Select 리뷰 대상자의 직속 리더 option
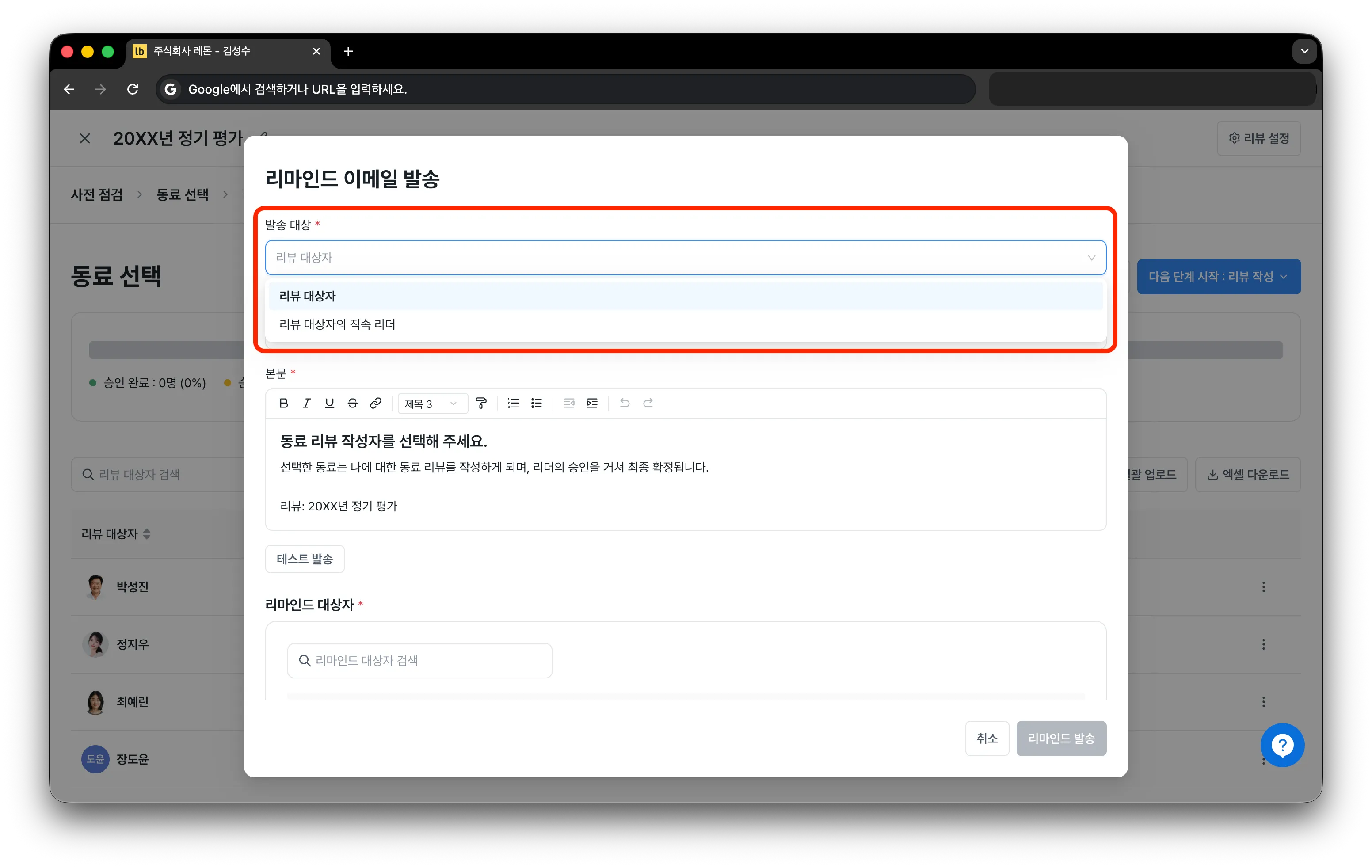Image resolution: width=1372 pixels, height=868 pixels. tap(686, 324)
